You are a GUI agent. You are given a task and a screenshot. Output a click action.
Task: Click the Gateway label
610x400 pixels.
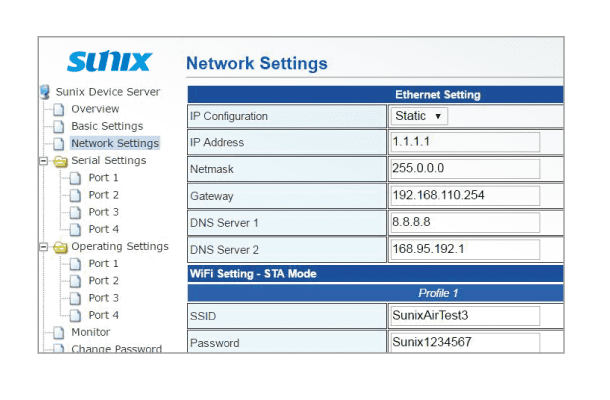point(212,196)
